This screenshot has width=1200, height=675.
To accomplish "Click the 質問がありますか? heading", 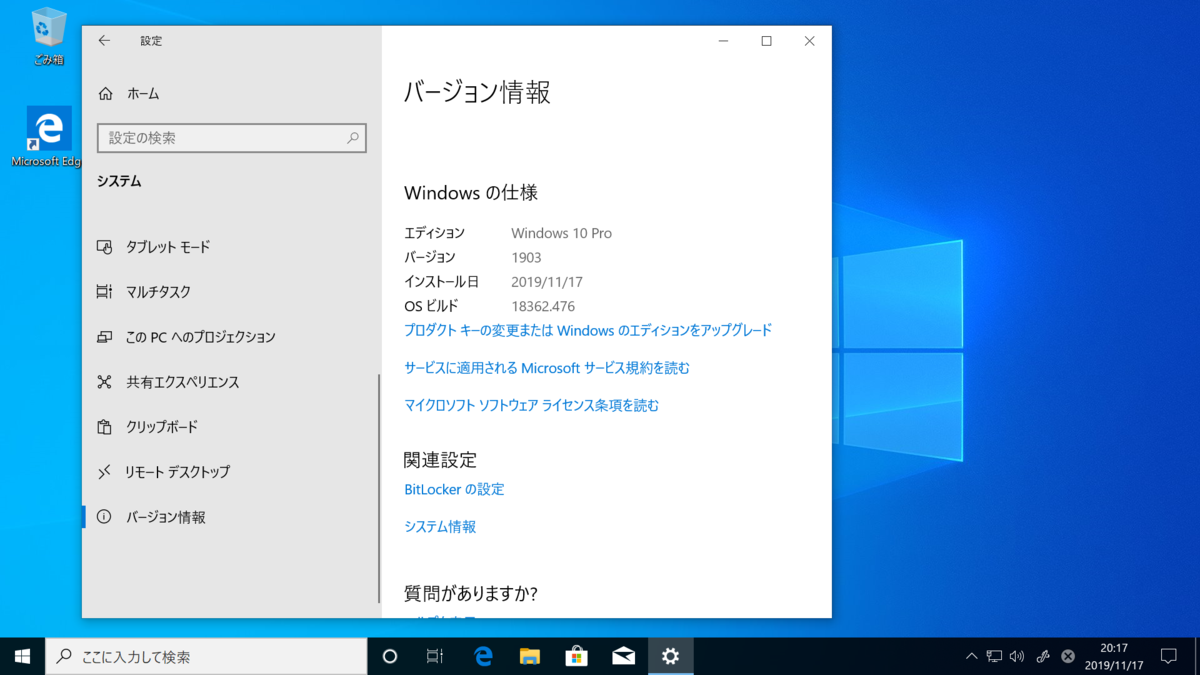I will click(471, 593).
